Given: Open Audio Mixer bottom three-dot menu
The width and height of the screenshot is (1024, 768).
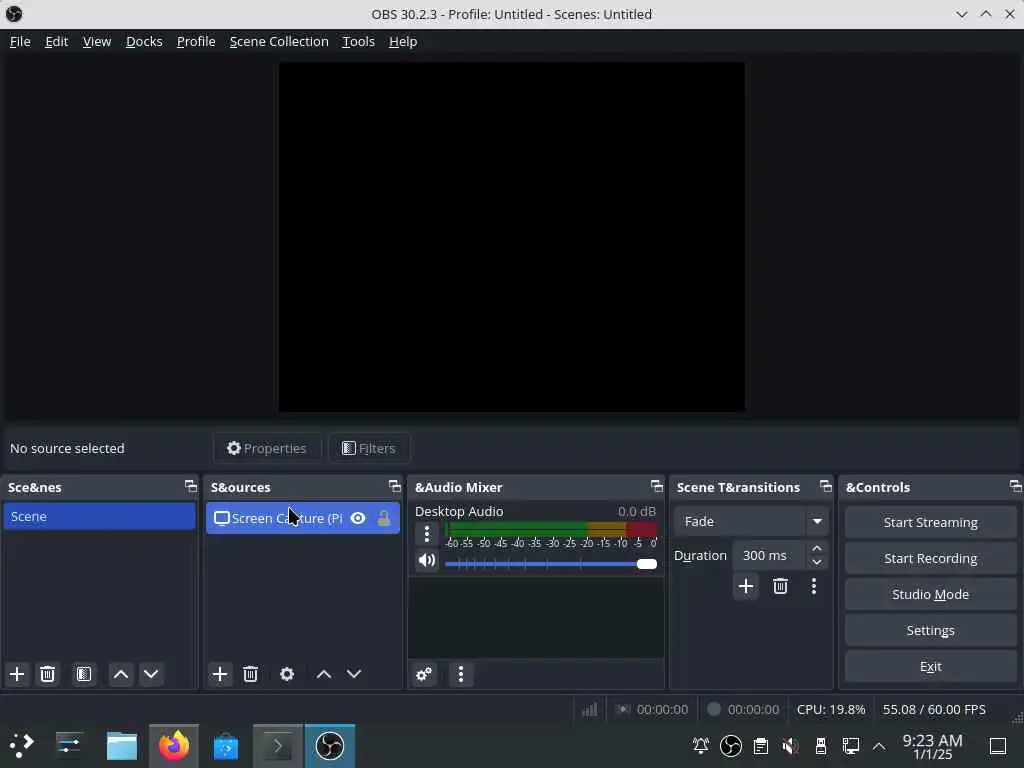Looking at the screenshot, I should click(461, 674).
